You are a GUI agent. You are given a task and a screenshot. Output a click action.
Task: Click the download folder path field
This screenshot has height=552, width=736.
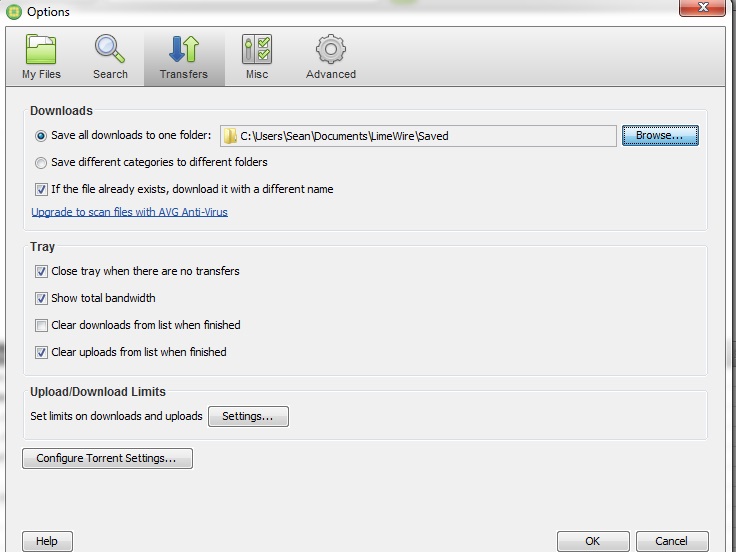[x=420, y=136]
